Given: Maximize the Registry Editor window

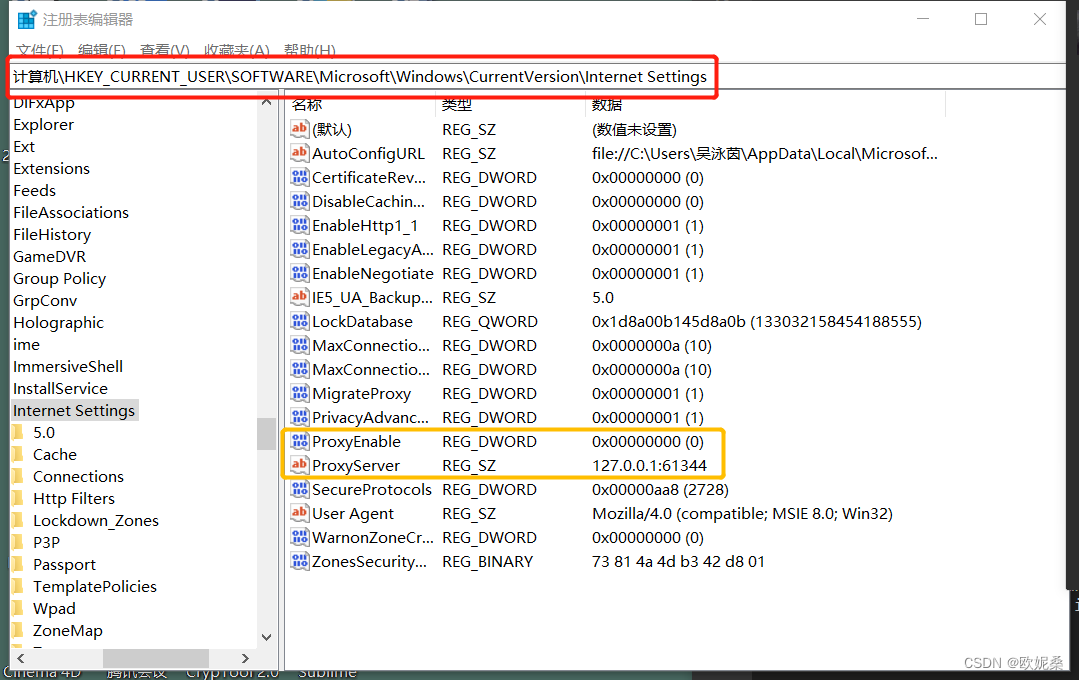Looking at the screenshot, I should 981,19.
